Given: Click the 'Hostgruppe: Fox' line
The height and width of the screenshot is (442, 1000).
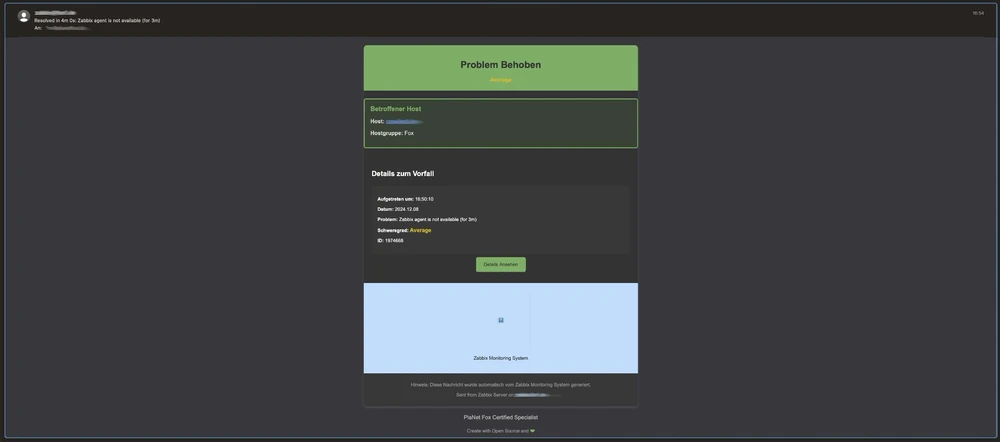Looking at the screenshot, I should [x=392, y=133].
